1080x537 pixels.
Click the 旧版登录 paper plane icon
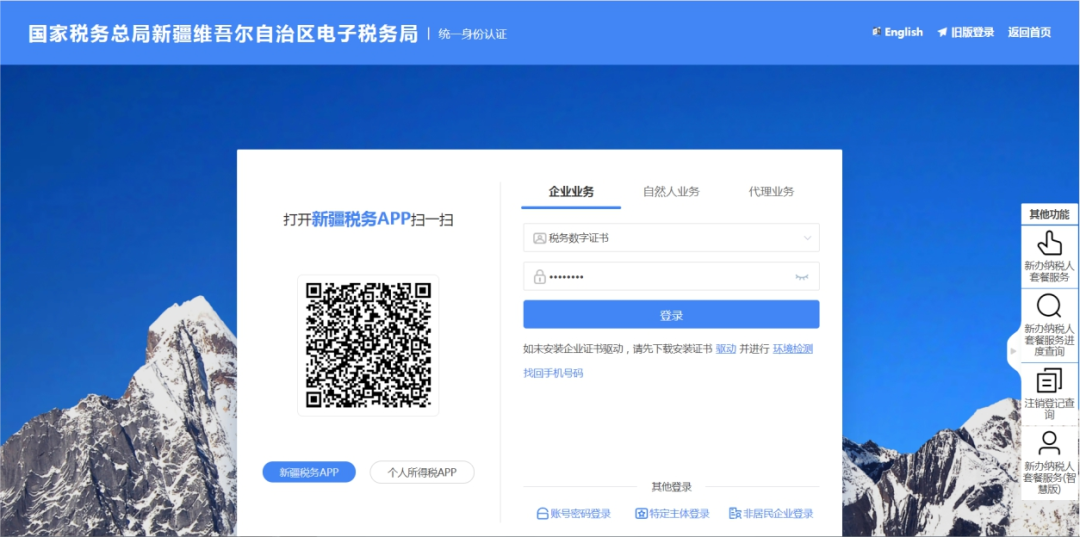point(942,32)
